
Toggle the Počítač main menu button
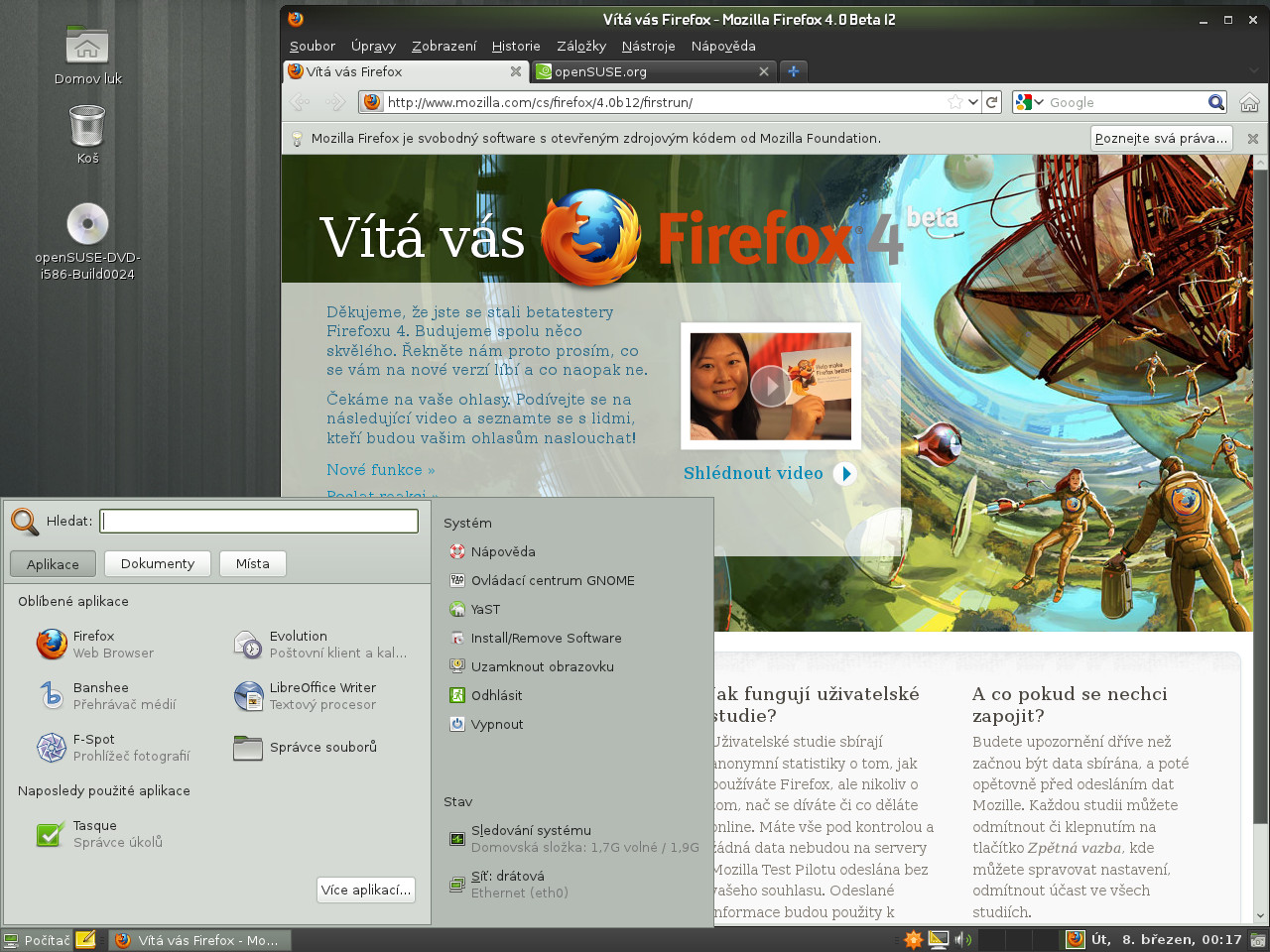click(x=38, y=940)
